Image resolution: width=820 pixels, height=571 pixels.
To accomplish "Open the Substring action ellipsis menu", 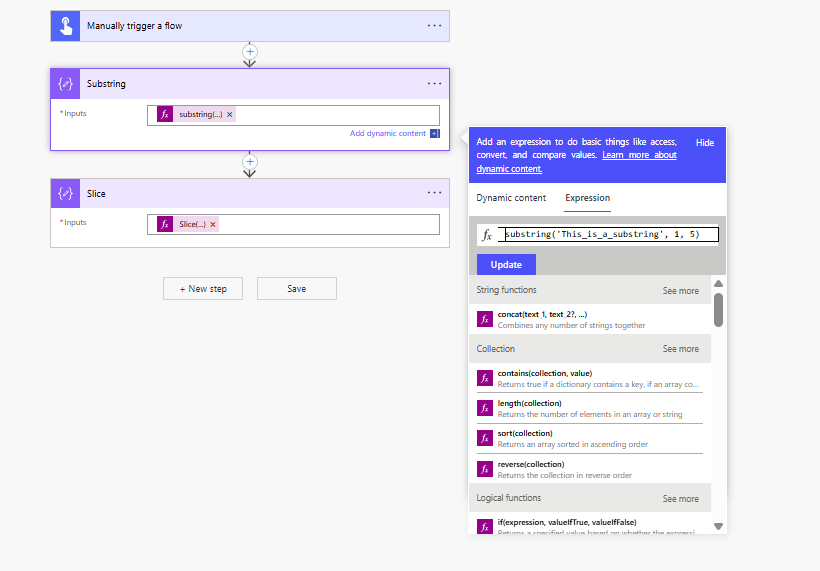I will pos(434,84).
